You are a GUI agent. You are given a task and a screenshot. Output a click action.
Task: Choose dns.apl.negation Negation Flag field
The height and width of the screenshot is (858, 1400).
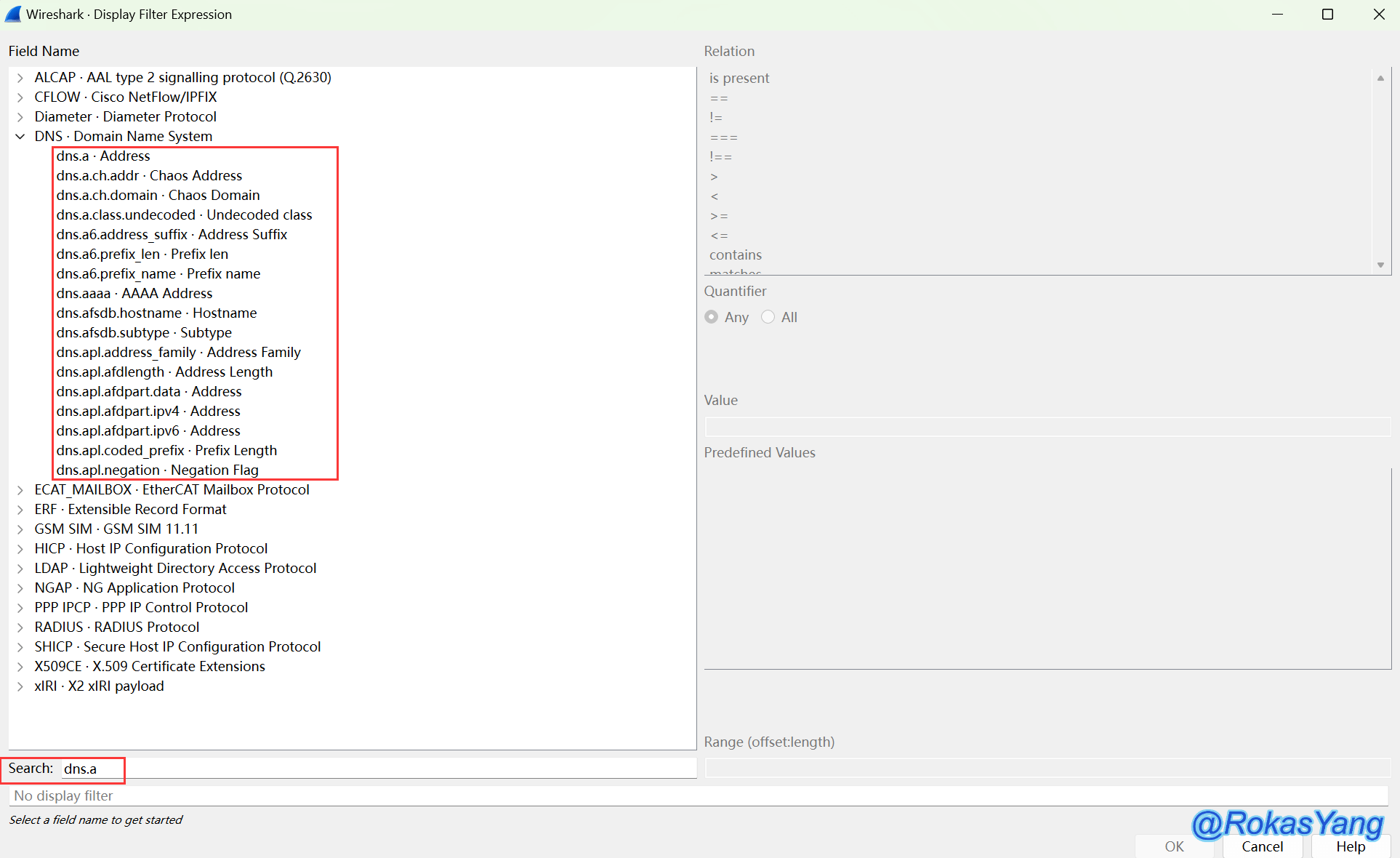pyautogui.click(x=157, y=470)
